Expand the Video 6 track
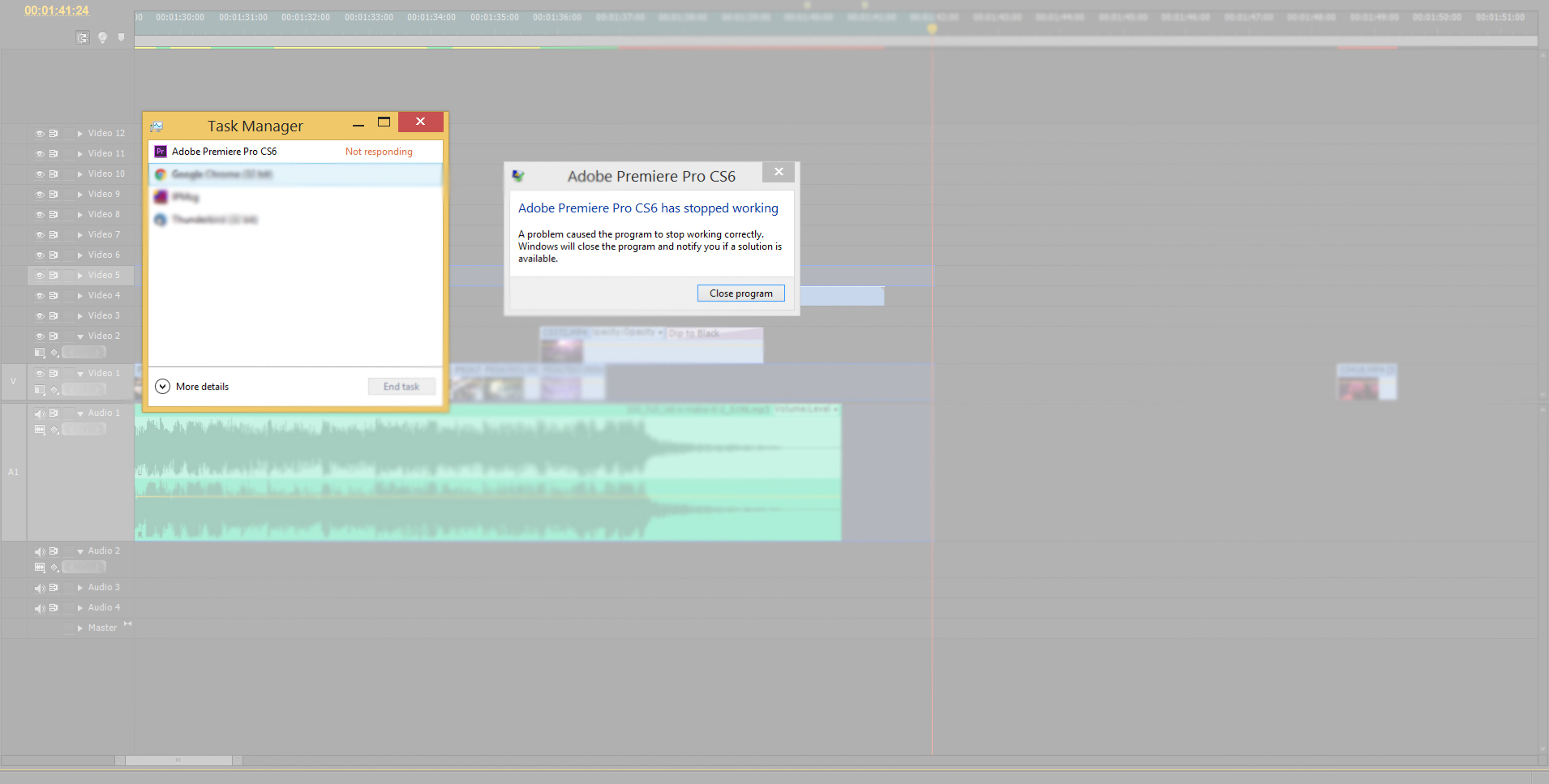 pyautogui.click(x=79, y=255)
